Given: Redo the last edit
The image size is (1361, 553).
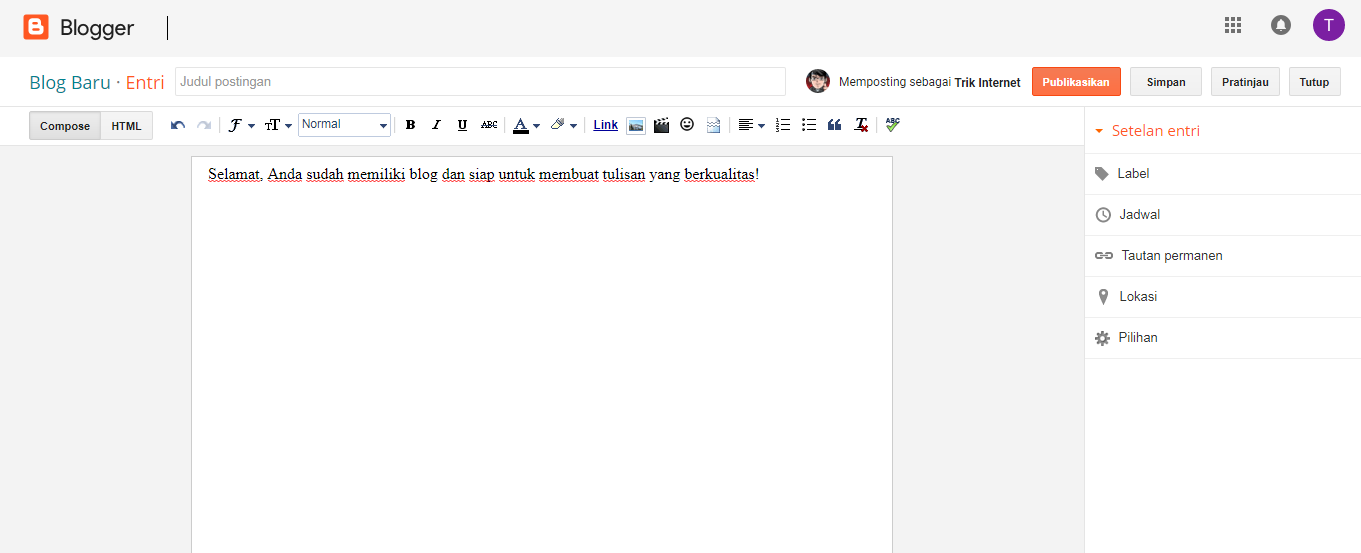Looking at the screenshot, I should (x=204, y=125).
